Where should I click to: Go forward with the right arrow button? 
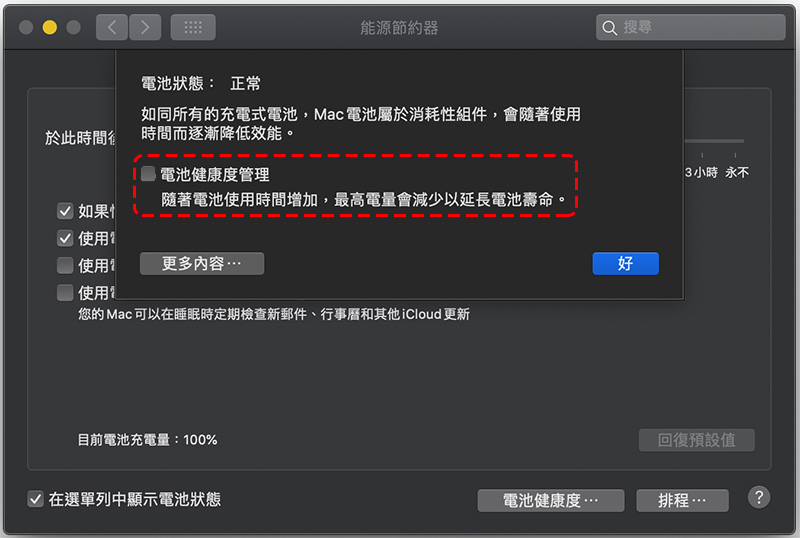pyautogui.click(x=145, y=27)
